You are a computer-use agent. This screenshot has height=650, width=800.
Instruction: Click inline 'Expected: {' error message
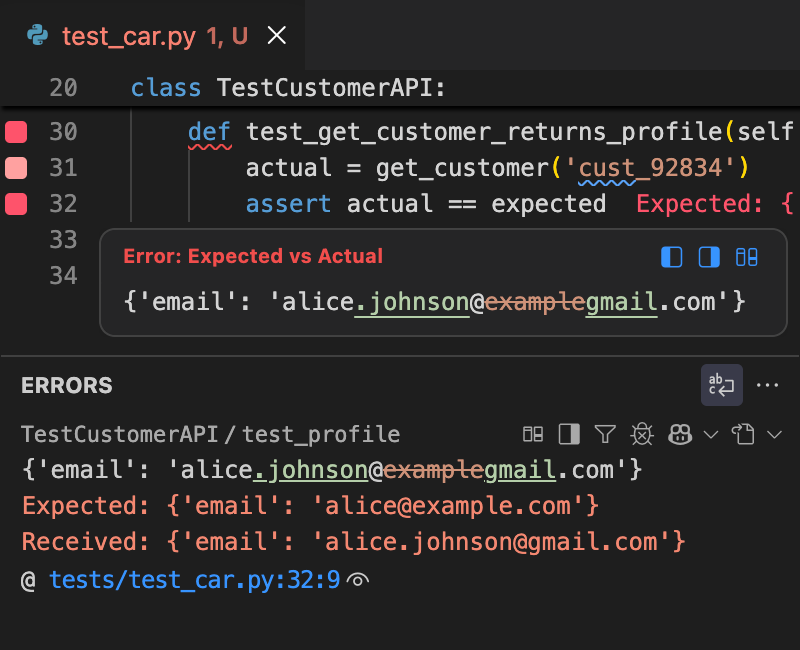pyautogui.click(x=715, y=204)
